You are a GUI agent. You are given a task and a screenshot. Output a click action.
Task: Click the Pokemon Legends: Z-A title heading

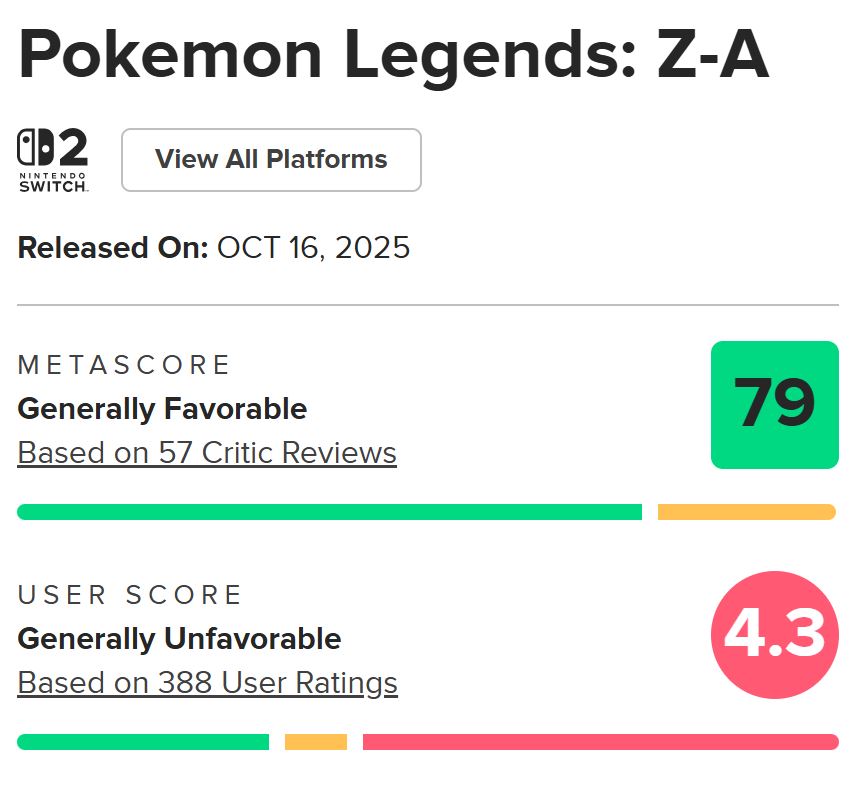click(393, 56)
